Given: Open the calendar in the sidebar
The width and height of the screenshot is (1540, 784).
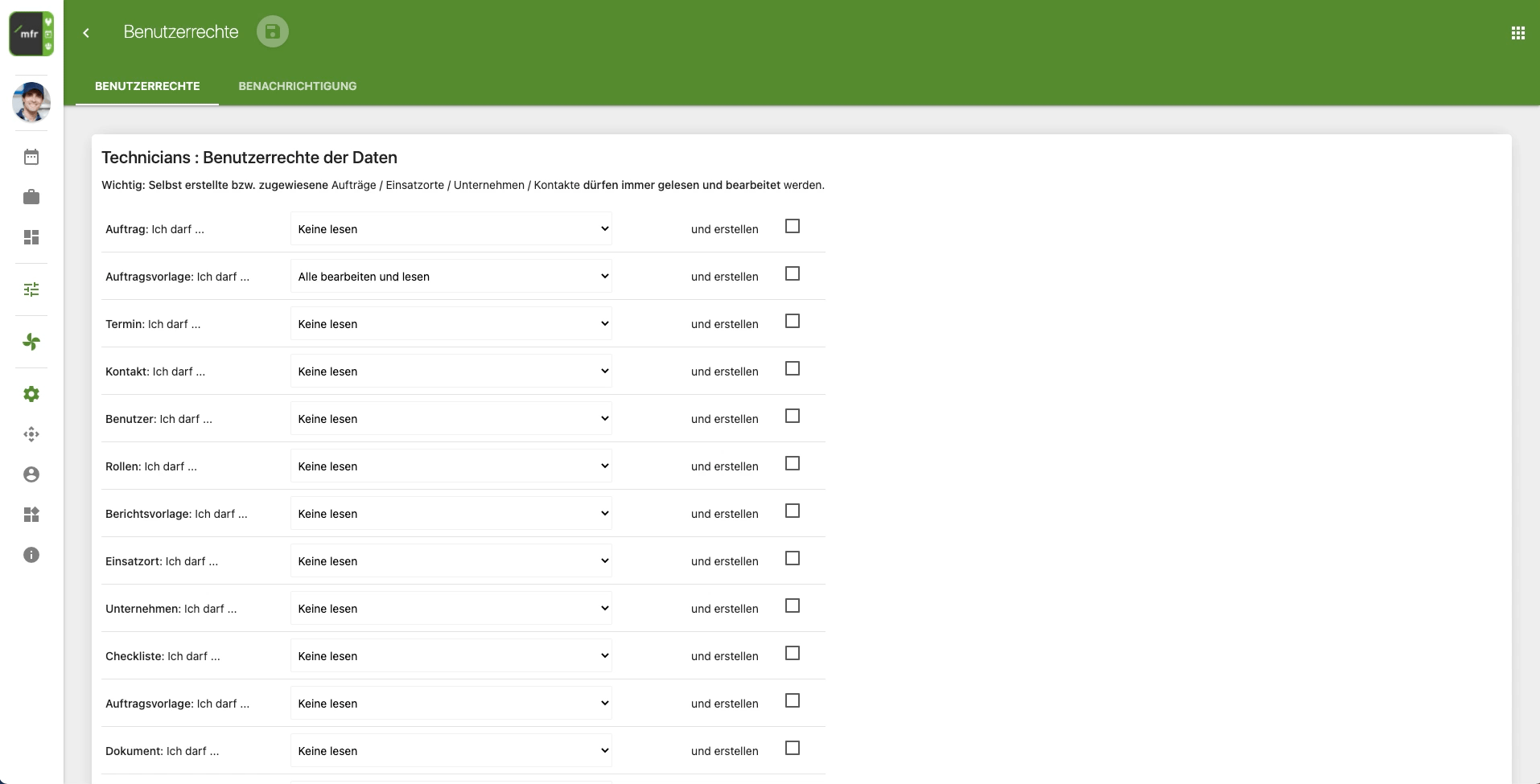Looking at the screenshot, I should (x=31, y=157).
